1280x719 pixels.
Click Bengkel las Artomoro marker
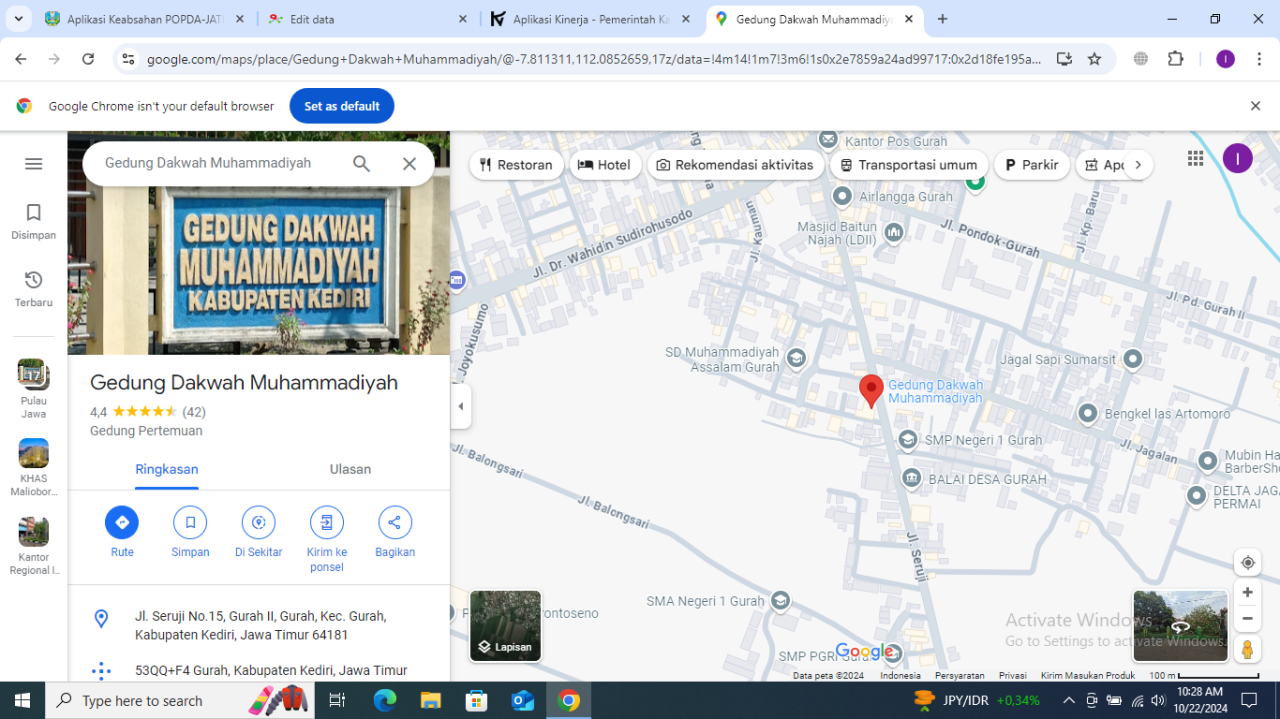click(1088, 413)
